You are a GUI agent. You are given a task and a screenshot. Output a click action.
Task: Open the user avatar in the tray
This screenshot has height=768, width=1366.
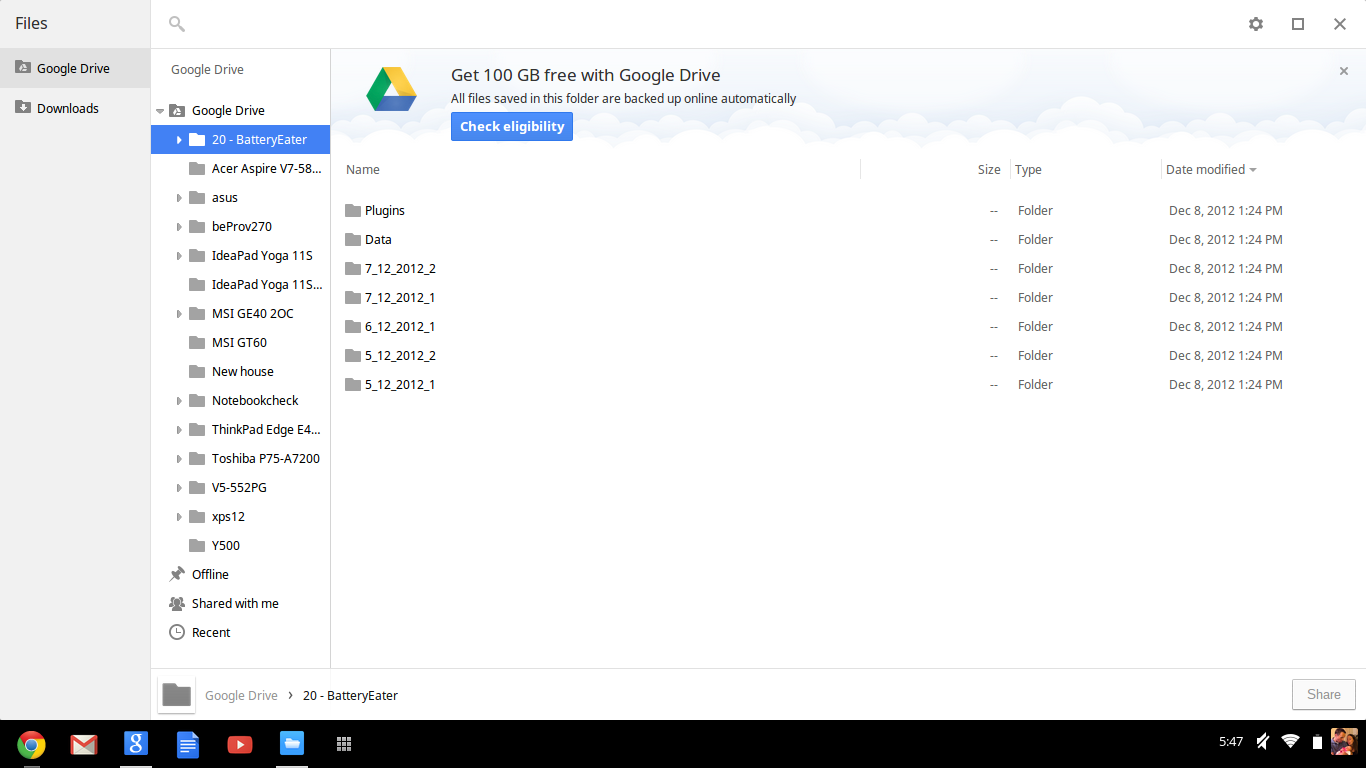1344,742
